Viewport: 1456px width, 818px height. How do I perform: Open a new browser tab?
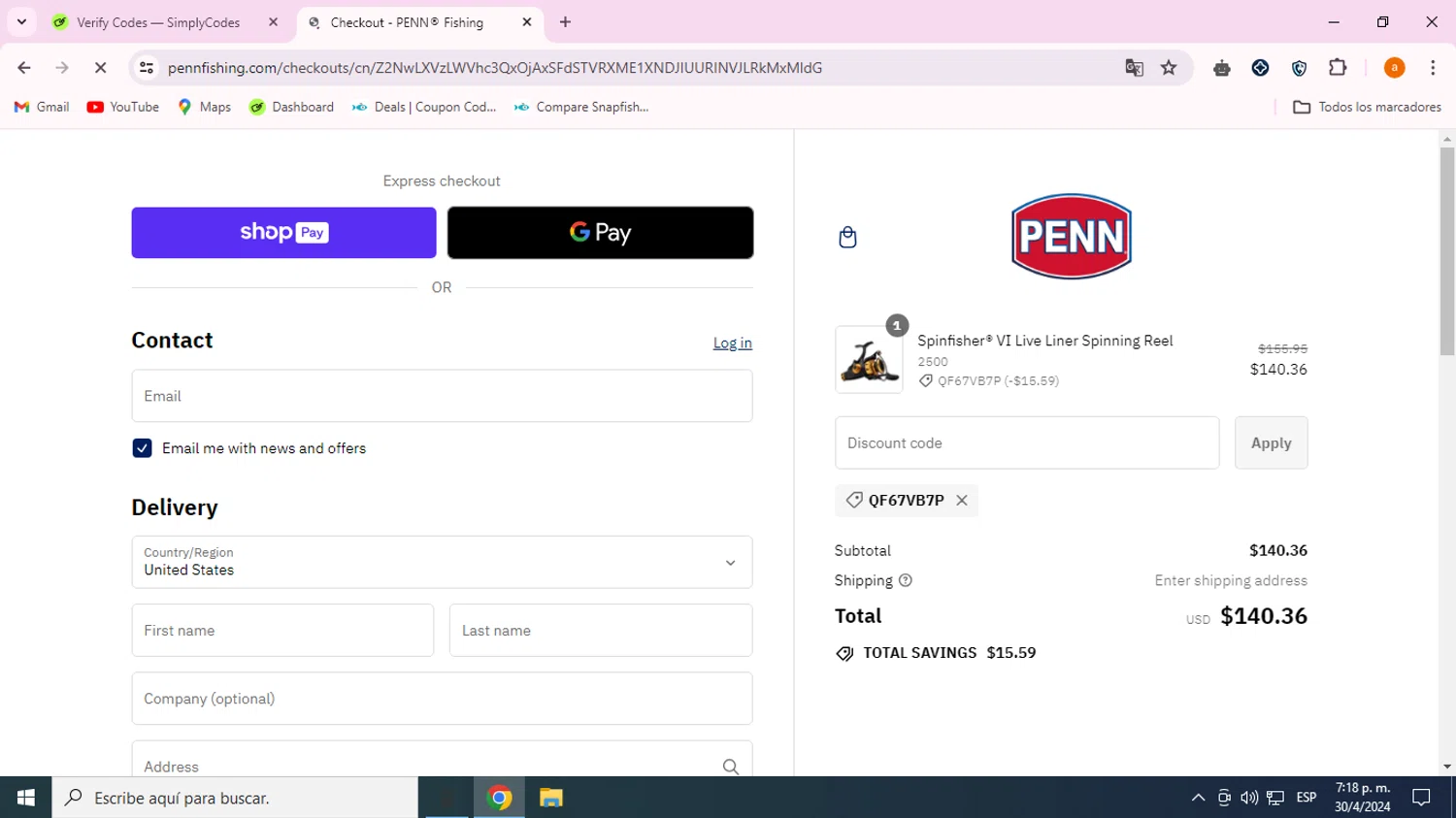566,22
